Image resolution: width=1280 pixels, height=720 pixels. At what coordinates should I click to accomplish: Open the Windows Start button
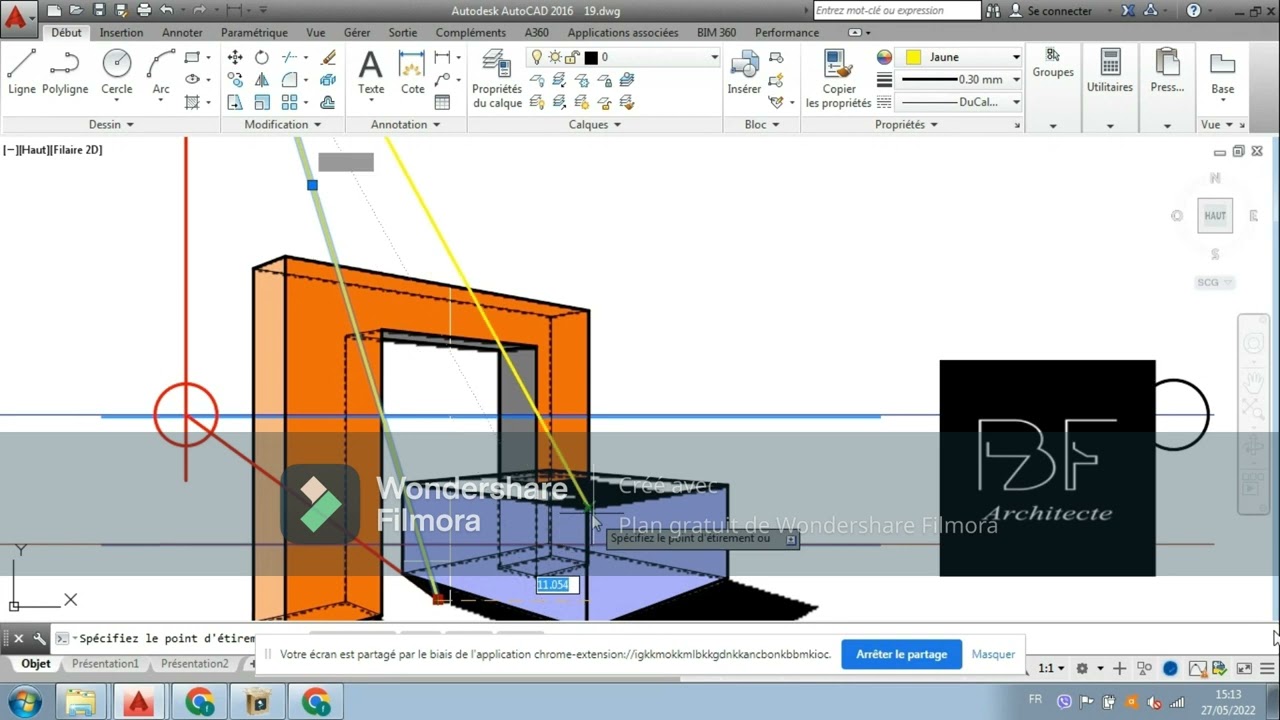tap(24, 702)
